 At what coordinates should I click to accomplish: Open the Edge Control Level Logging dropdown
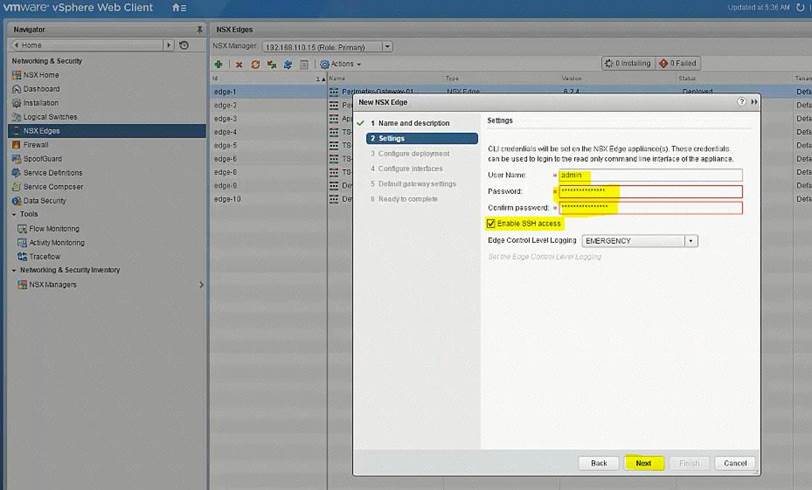tap(690, 241)
